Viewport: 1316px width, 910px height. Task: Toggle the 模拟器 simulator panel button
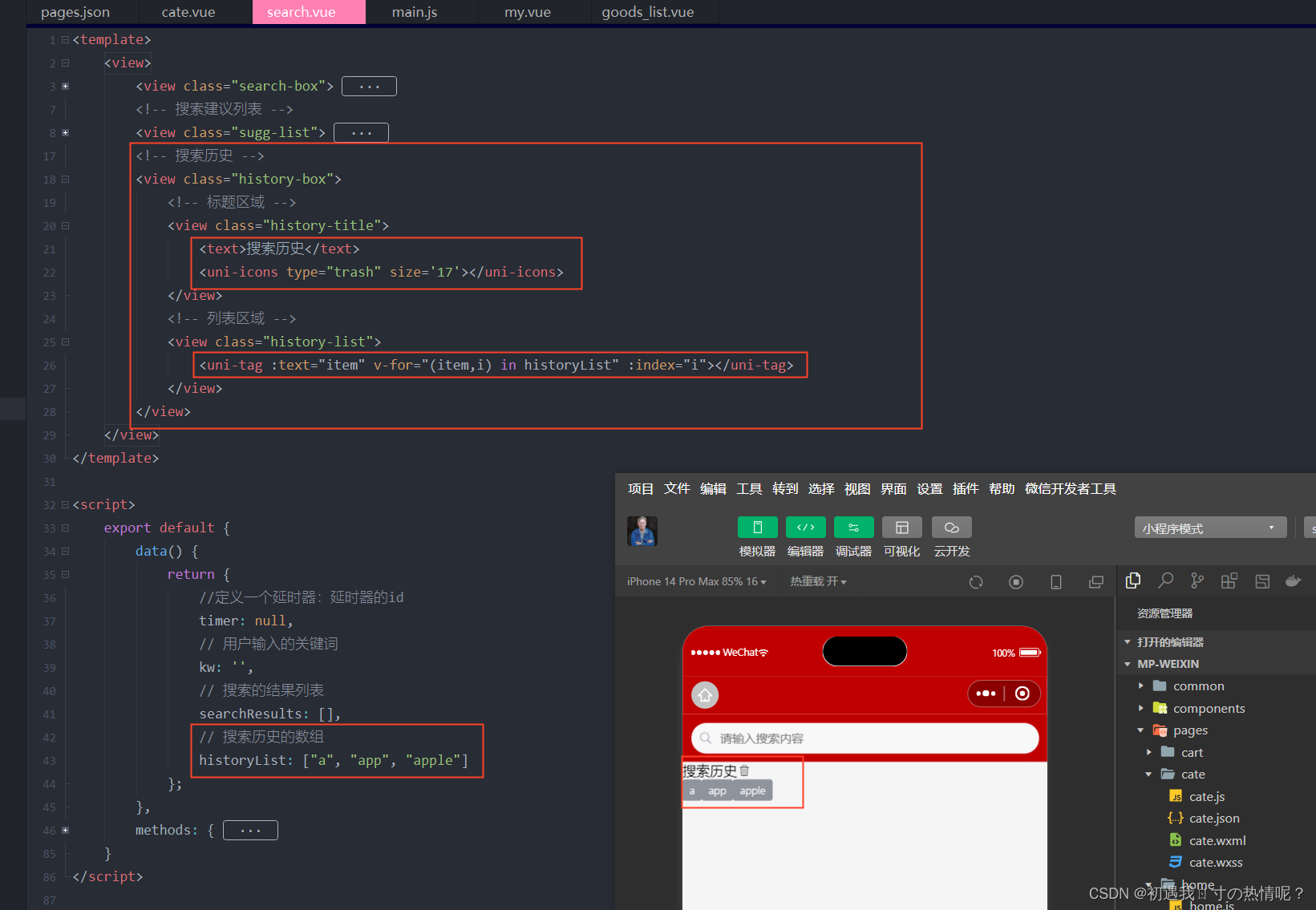757,527
